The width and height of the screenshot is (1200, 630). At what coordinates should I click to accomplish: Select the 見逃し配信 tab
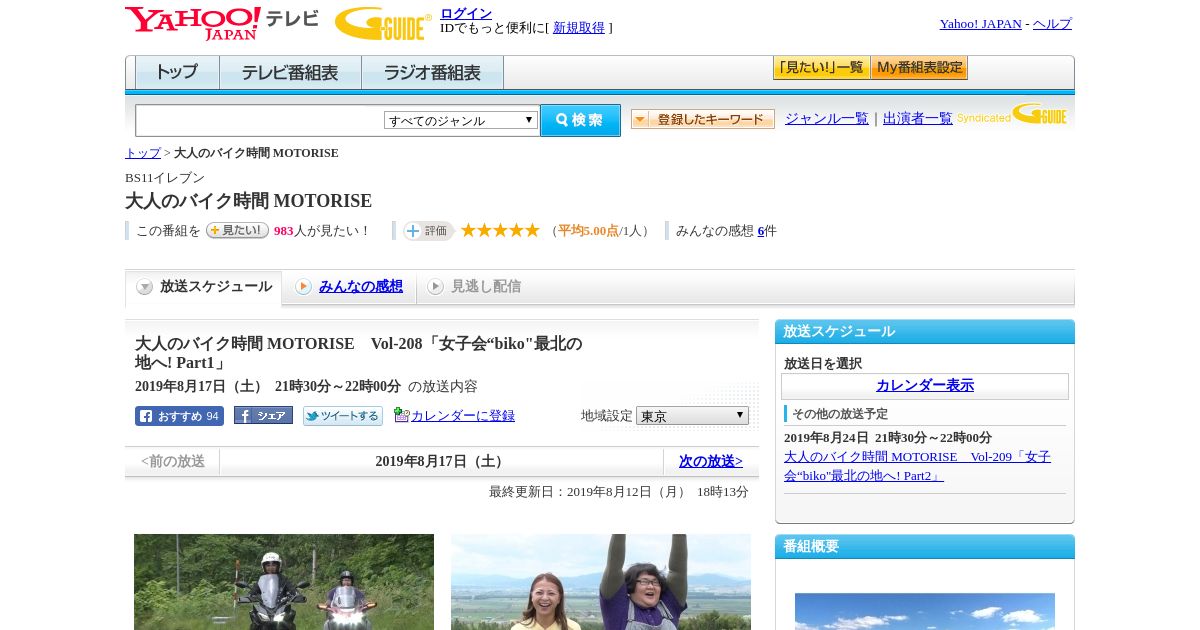(486, 287)
